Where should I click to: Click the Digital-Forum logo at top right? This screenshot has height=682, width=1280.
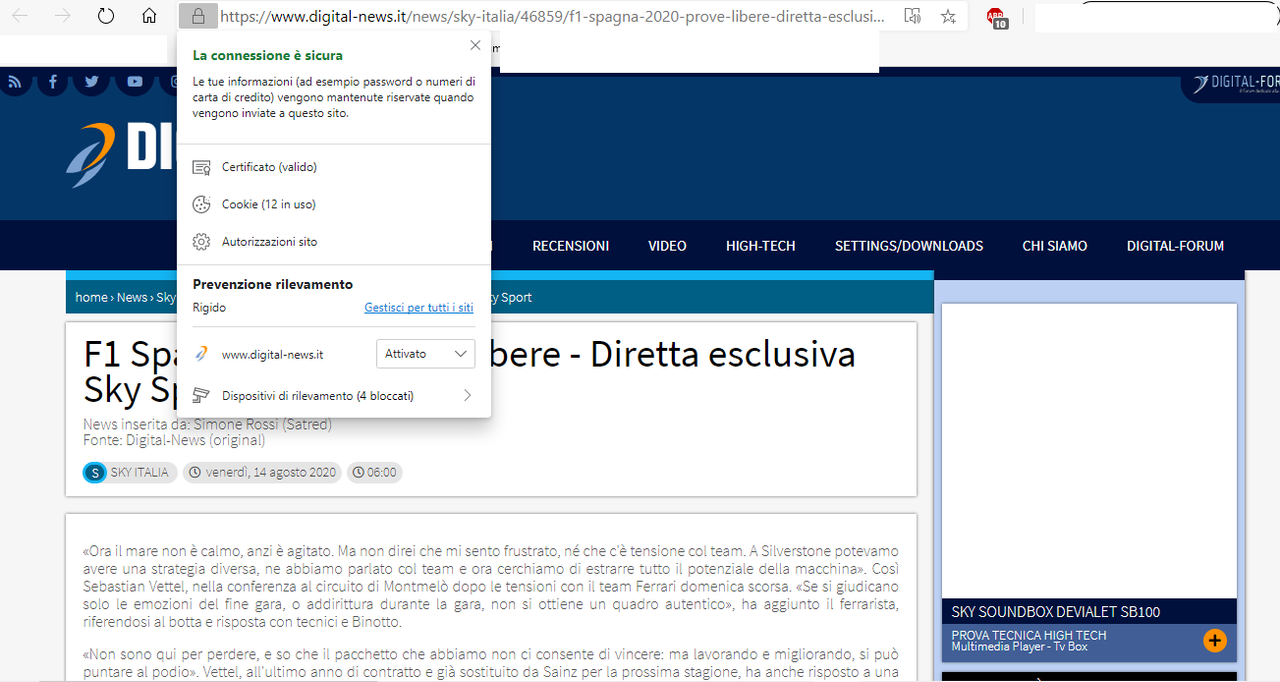(1236, 84)
